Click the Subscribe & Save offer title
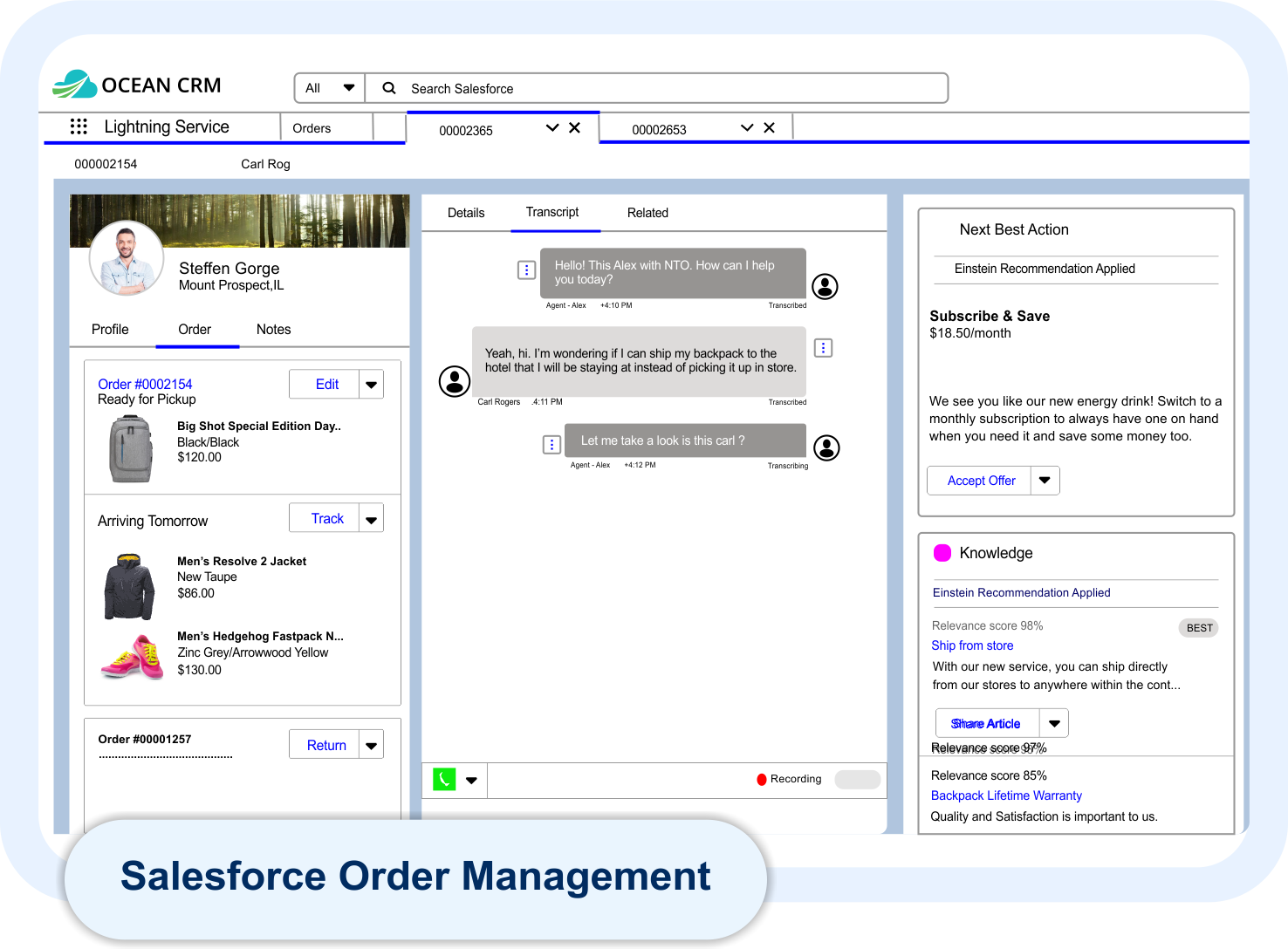Image resolution: width=1288 pixels, height=949 pixels. (990, 316)
